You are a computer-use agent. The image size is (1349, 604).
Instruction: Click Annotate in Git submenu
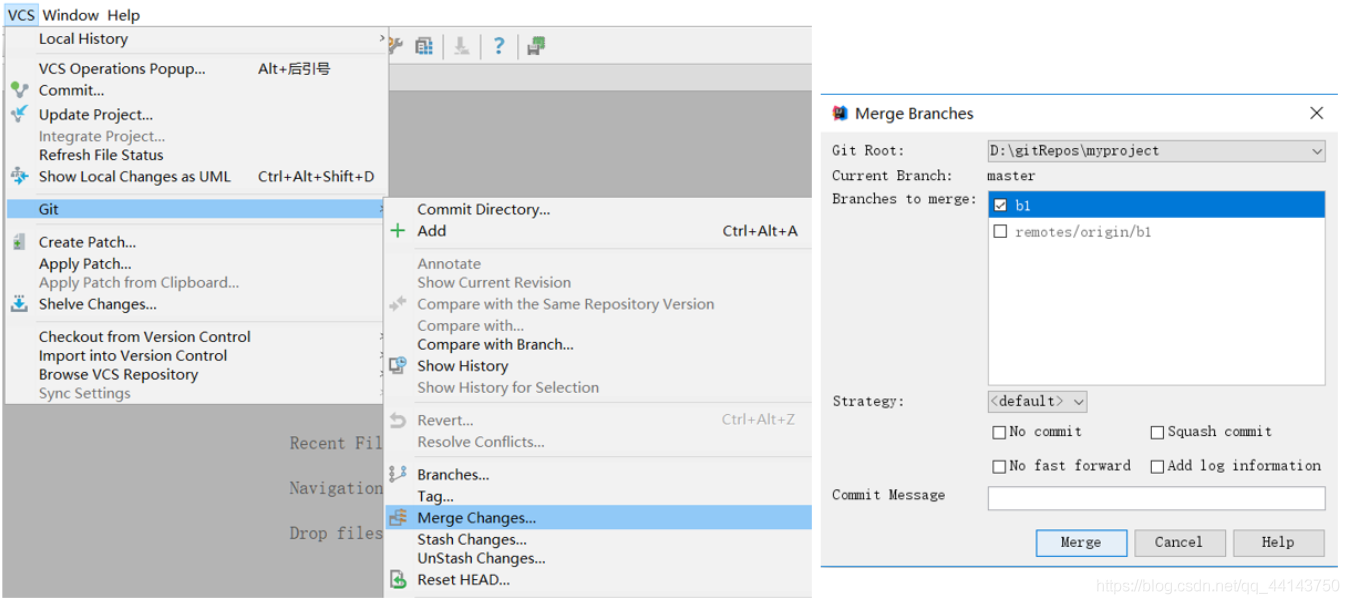point(449,264)
